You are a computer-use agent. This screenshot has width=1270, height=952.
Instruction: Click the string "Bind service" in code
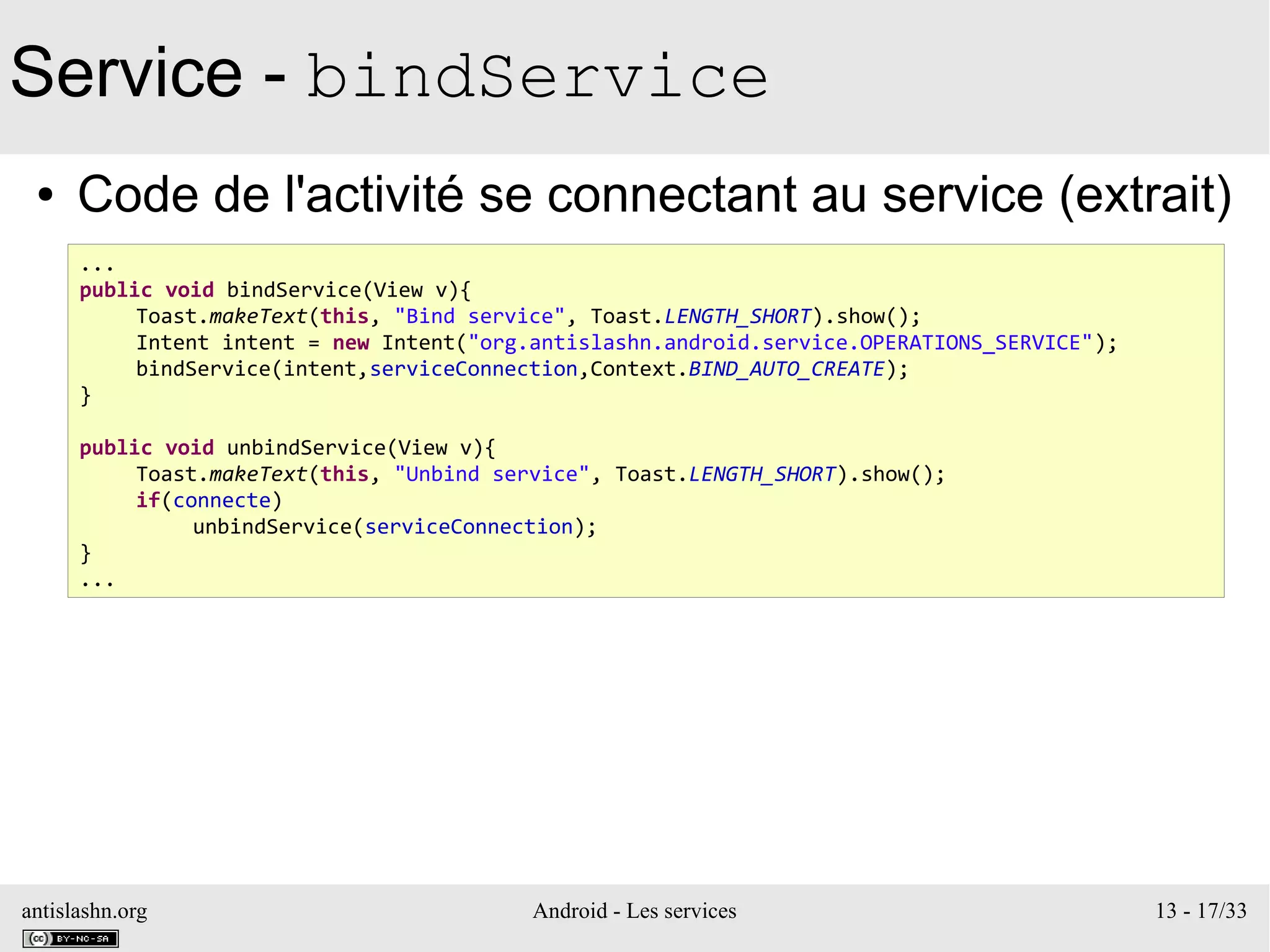[x=480, y=316]
